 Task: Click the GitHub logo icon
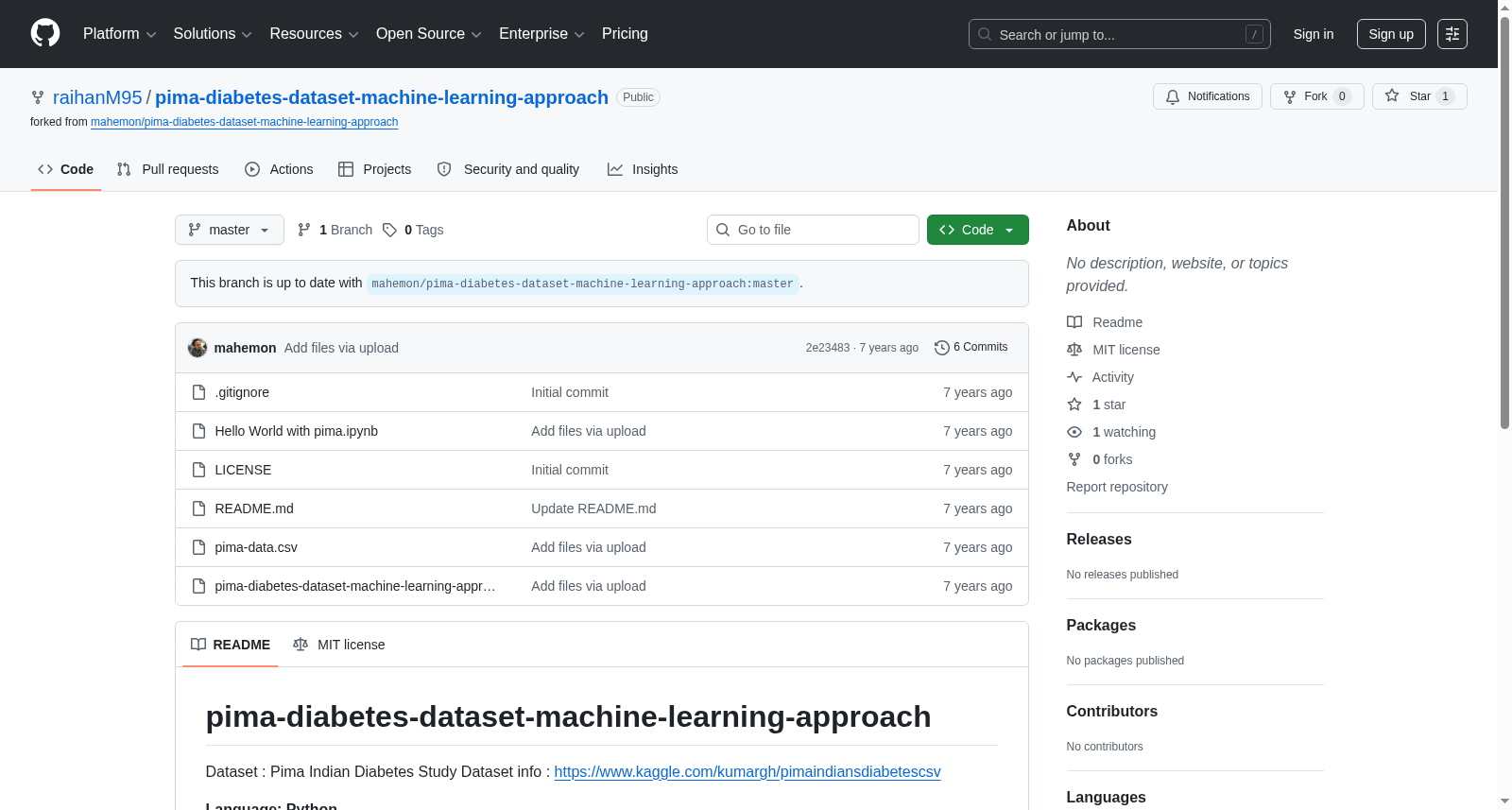[45, 33]
